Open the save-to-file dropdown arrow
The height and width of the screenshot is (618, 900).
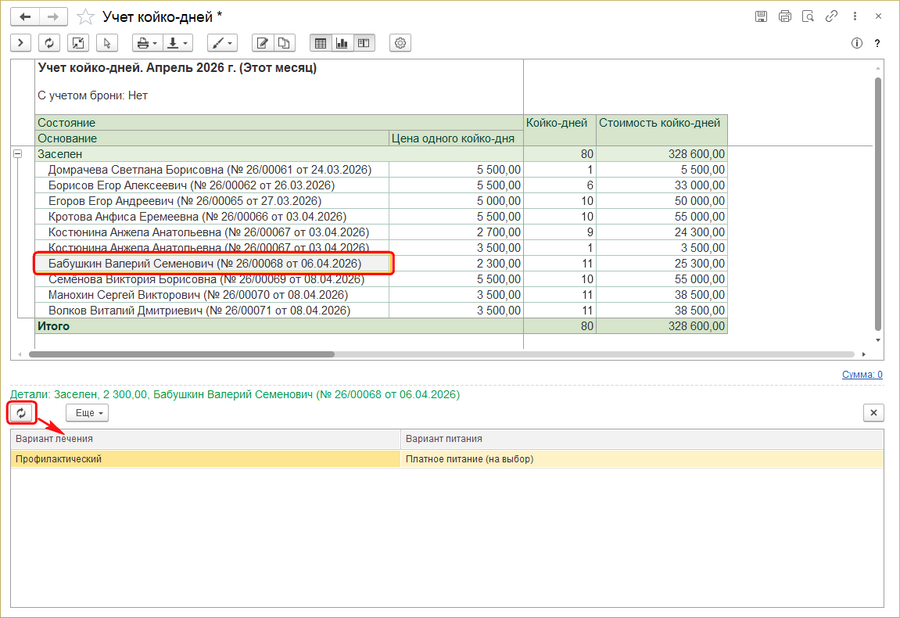pos(184,43)
